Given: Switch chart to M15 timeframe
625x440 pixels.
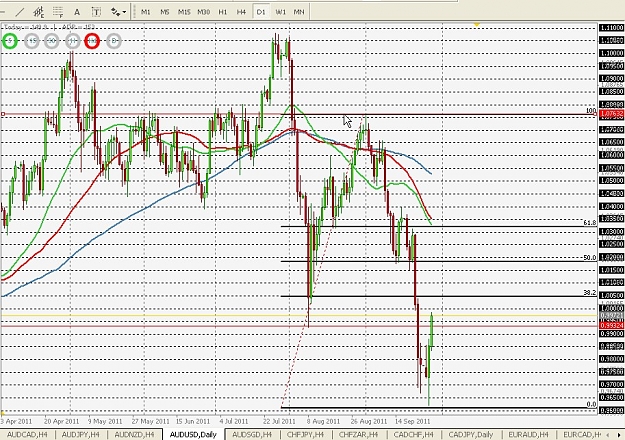Looking at the screenshot, I should coord(184,12).
